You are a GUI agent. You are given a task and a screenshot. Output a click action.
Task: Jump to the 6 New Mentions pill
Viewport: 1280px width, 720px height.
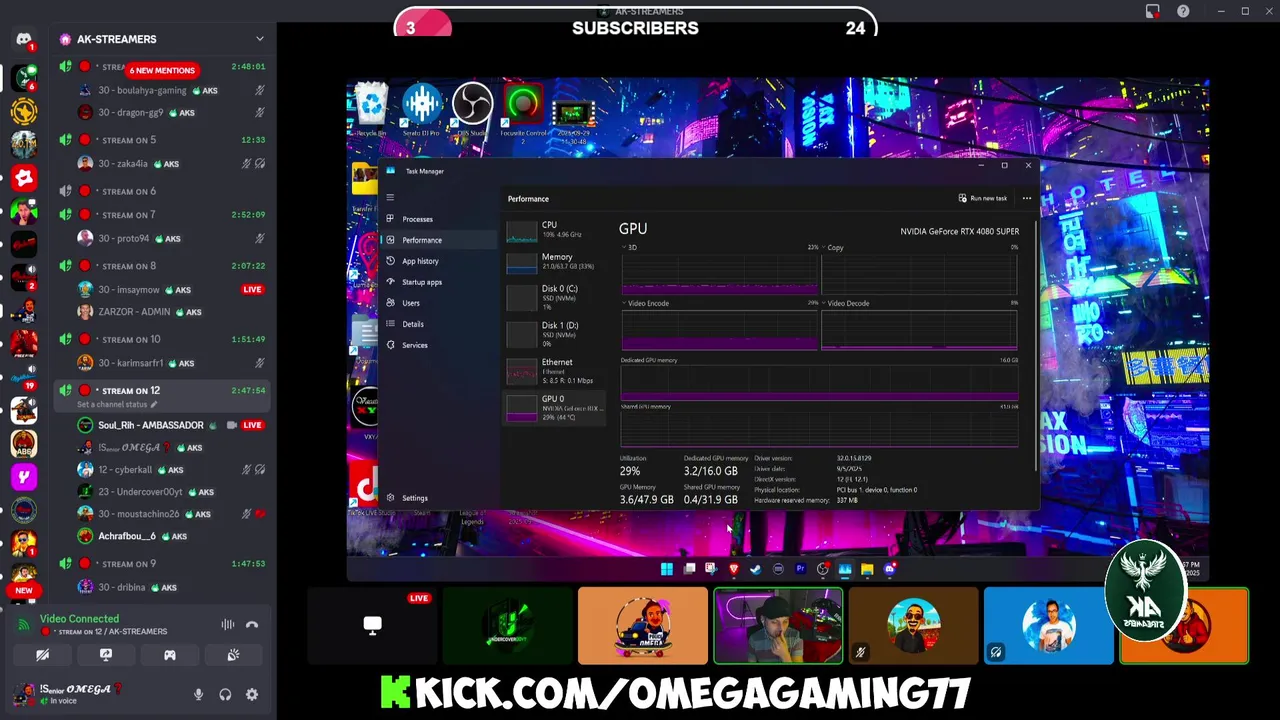click(162, 70)
